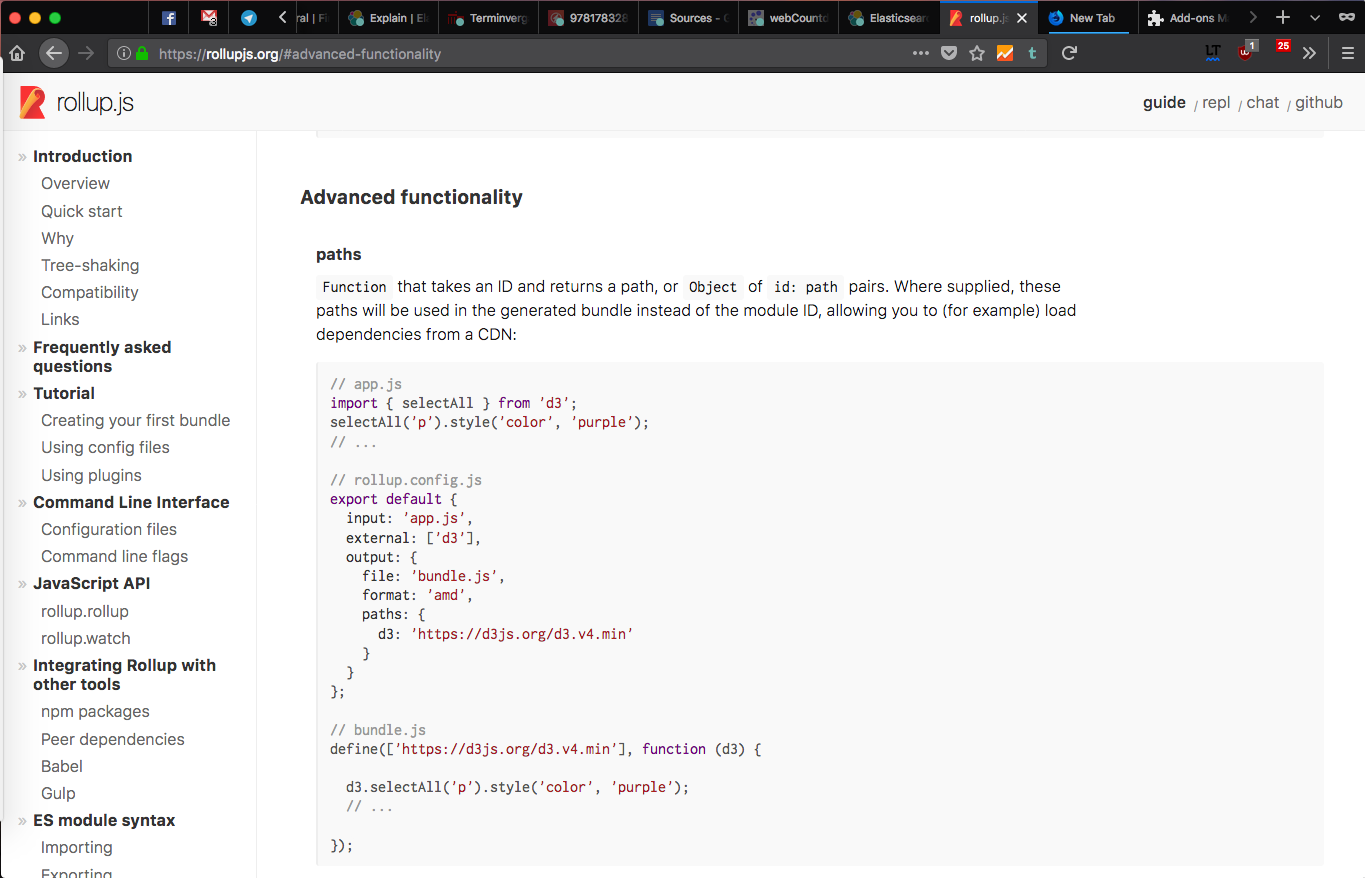Open the chat nav link
1365x878 pixels.
click(x=1263, y=102)
